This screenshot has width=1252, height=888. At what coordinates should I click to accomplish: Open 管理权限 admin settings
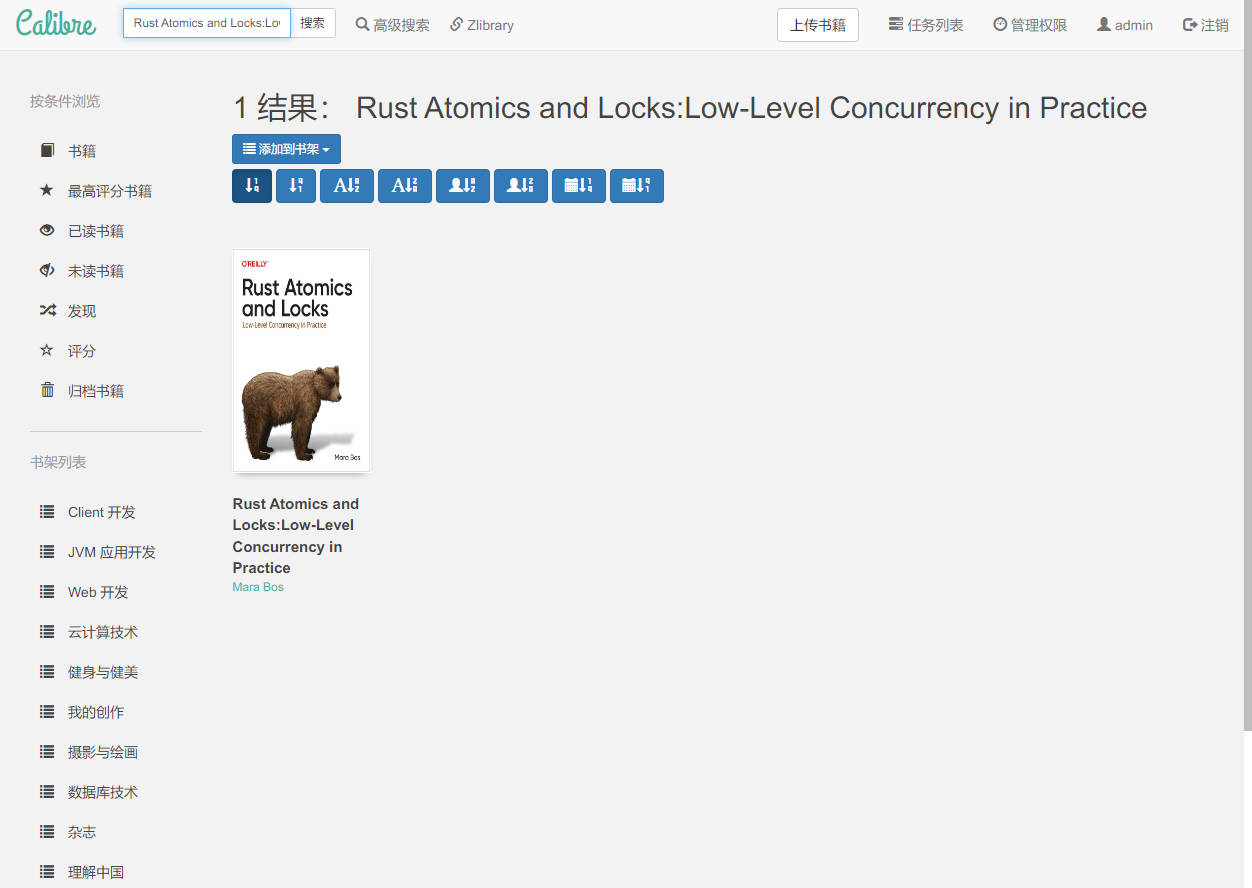[x=1030, y=25]
